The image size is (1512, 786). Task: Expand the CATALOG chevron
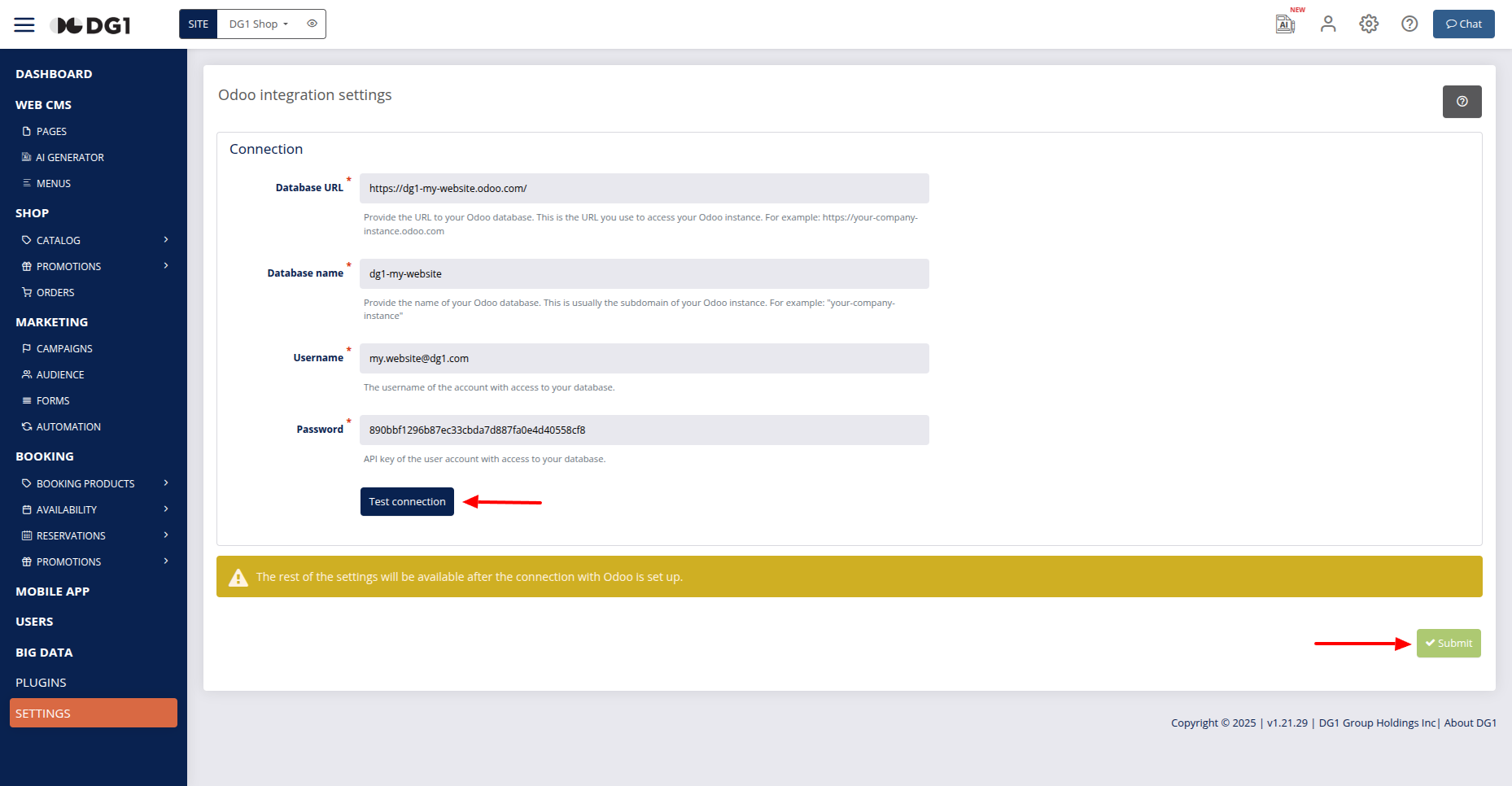click(x=166, y=239)
